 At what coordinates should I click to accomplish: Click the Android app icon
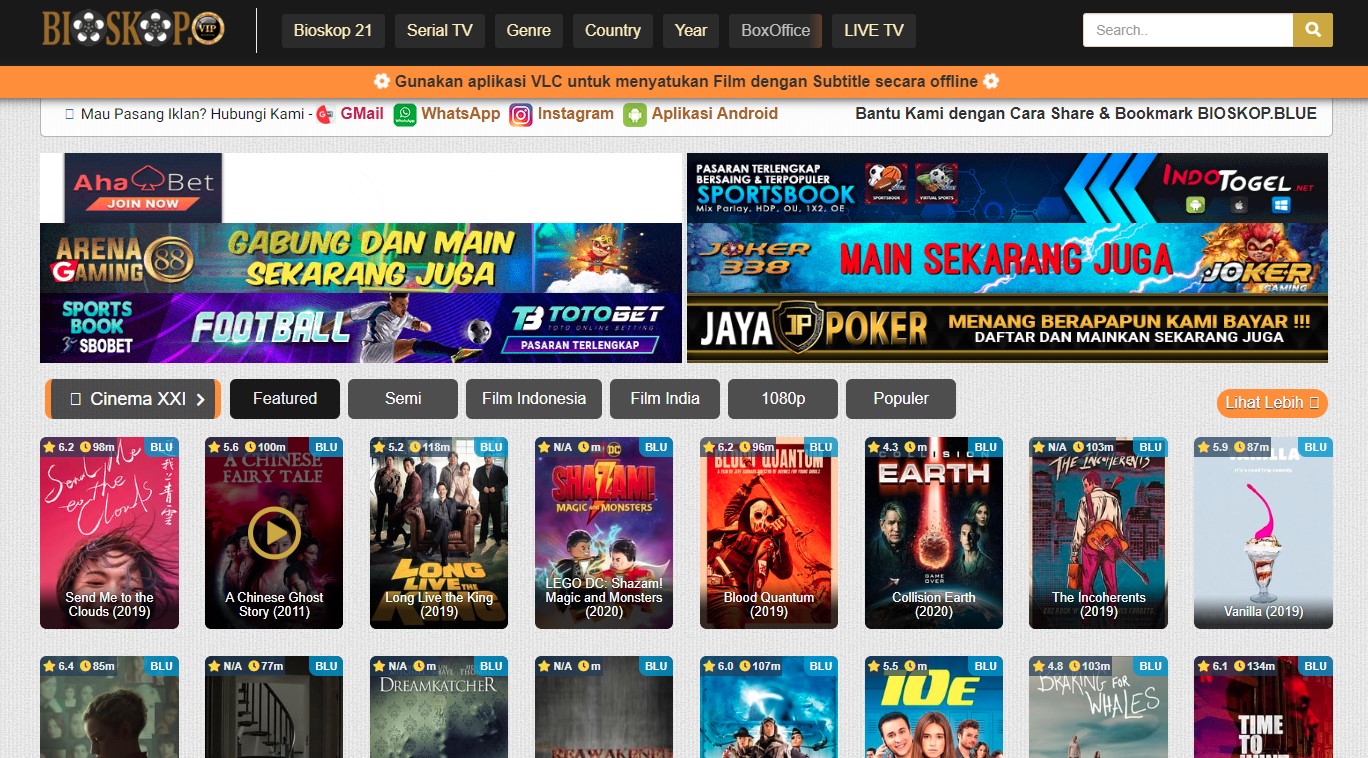click(x=635, y=114)
